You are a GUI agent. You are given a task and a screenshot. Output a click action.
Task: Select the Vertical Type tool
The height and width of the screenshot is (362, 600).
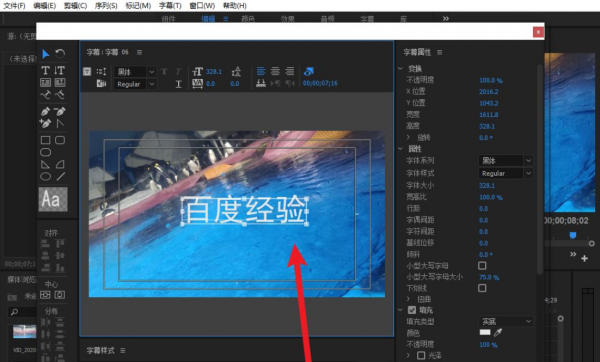[60, 70]
